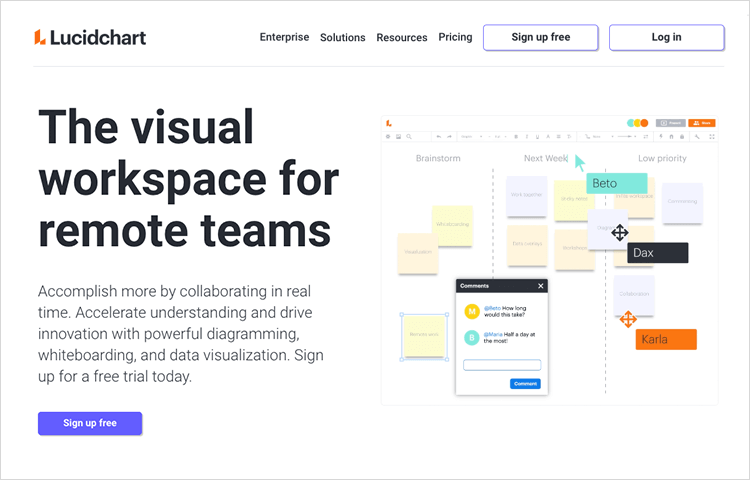Click the Lucidchart logo in header
The image size is (750, 480).
(x=90, y=37)
